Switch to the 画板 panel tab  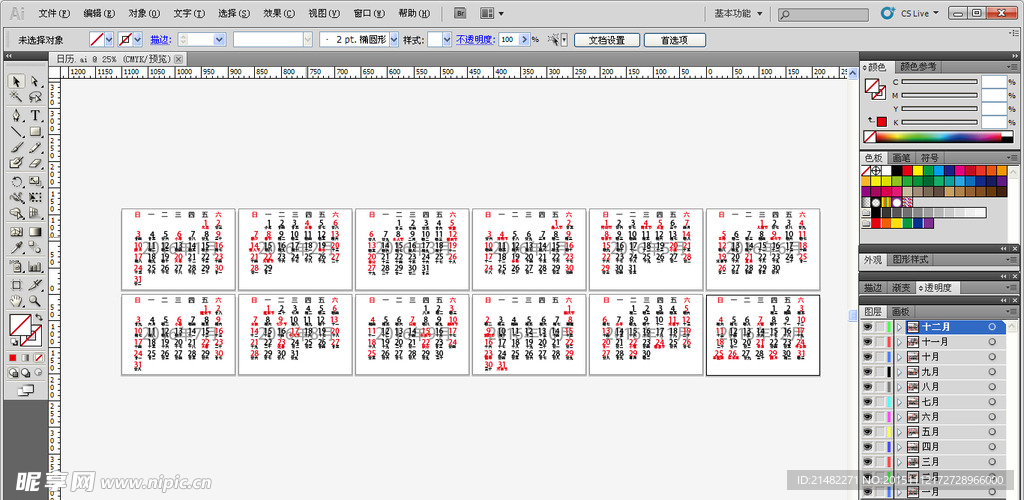(x=901, y=312)
